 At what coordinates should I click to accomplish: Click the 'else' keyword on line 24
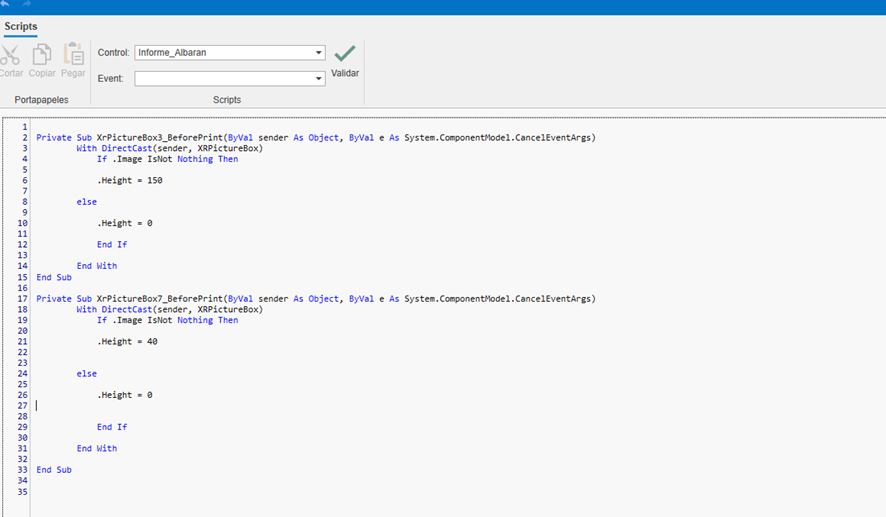[x=86, y=373]
